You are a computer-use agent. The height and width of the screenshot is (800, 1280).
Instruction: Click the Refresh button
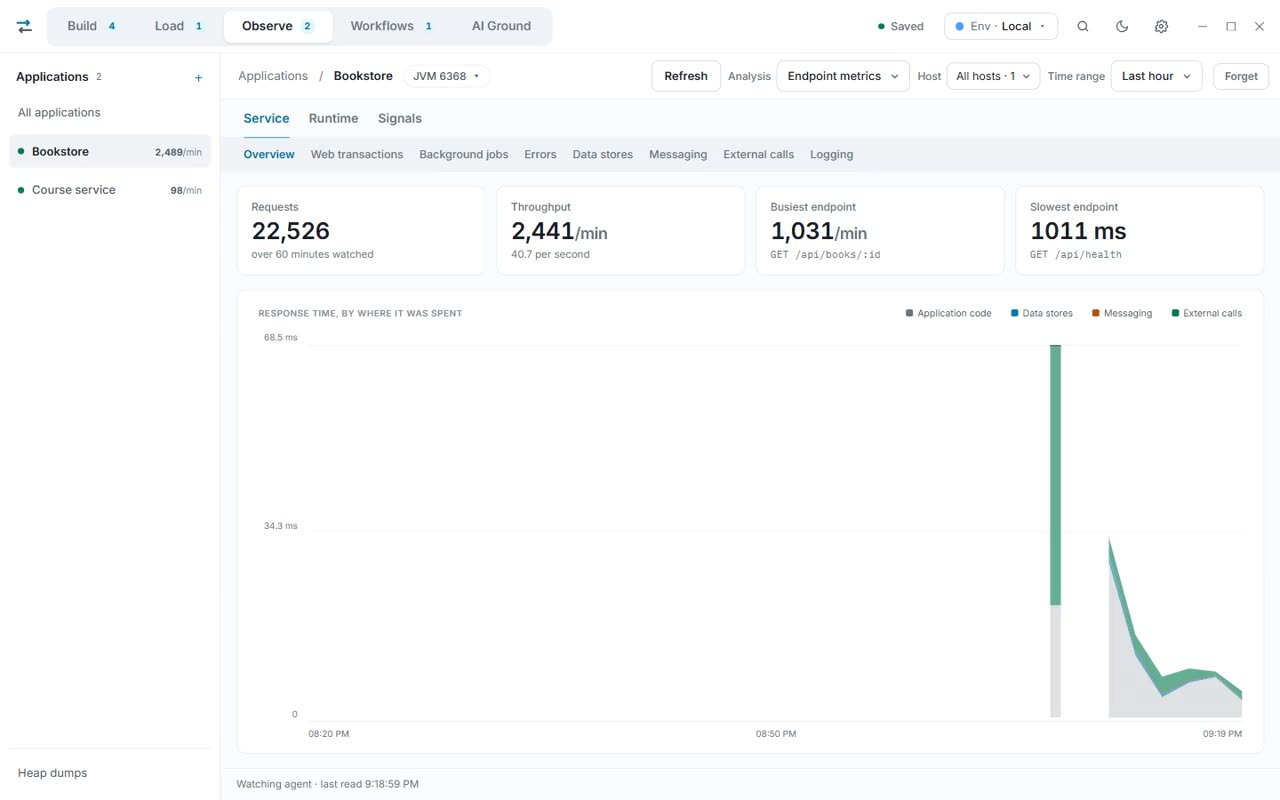[686, 76]
